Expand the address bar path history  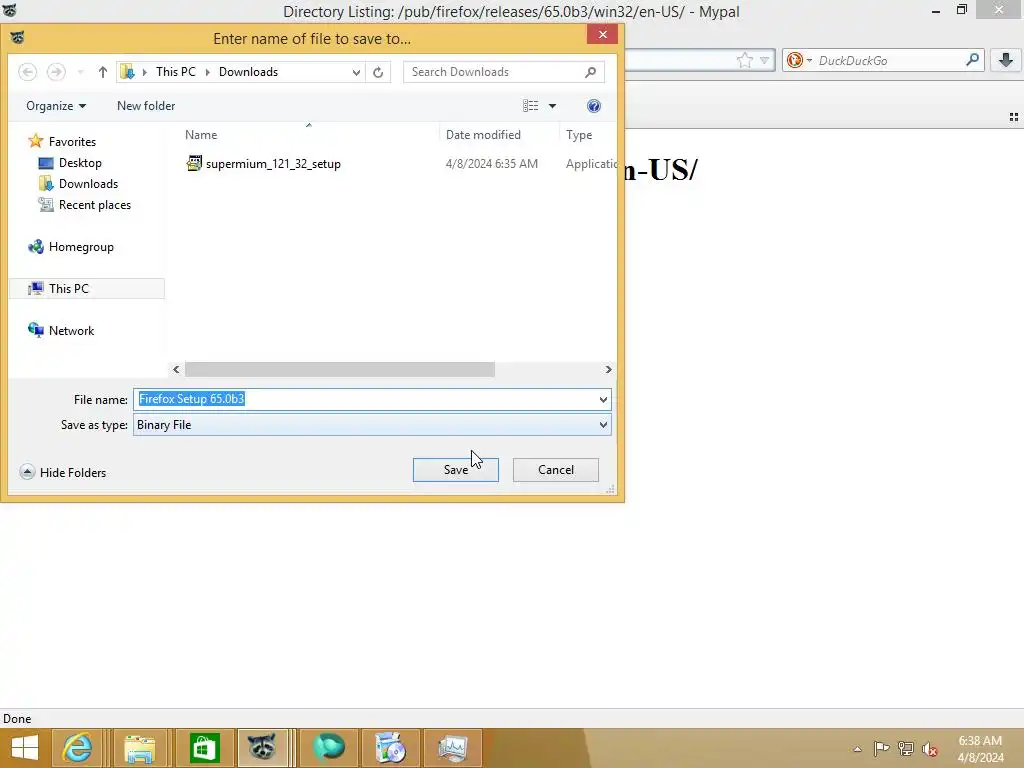[356, 72]
